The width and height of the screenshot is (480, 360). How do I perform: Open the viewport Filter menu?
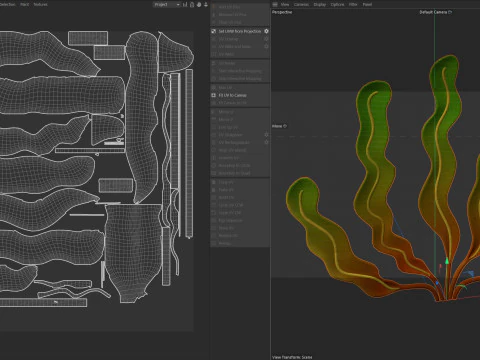click(353, 4)
